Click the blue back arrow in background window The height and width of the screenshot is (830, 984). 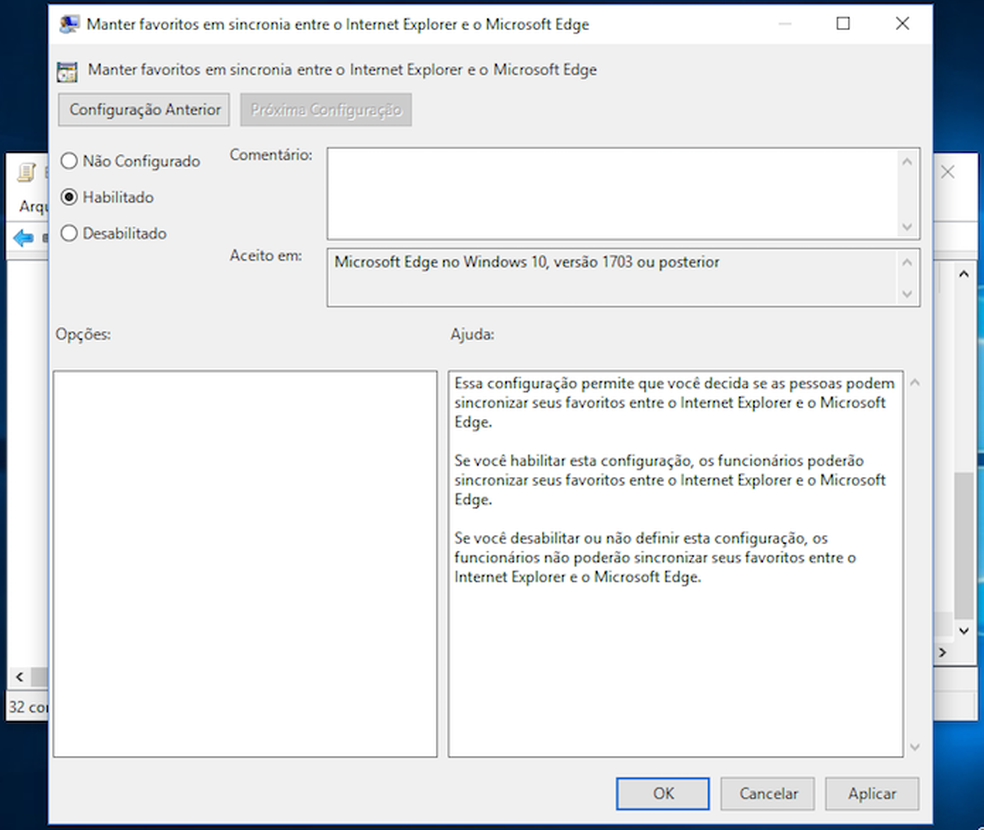coord(23,238)
